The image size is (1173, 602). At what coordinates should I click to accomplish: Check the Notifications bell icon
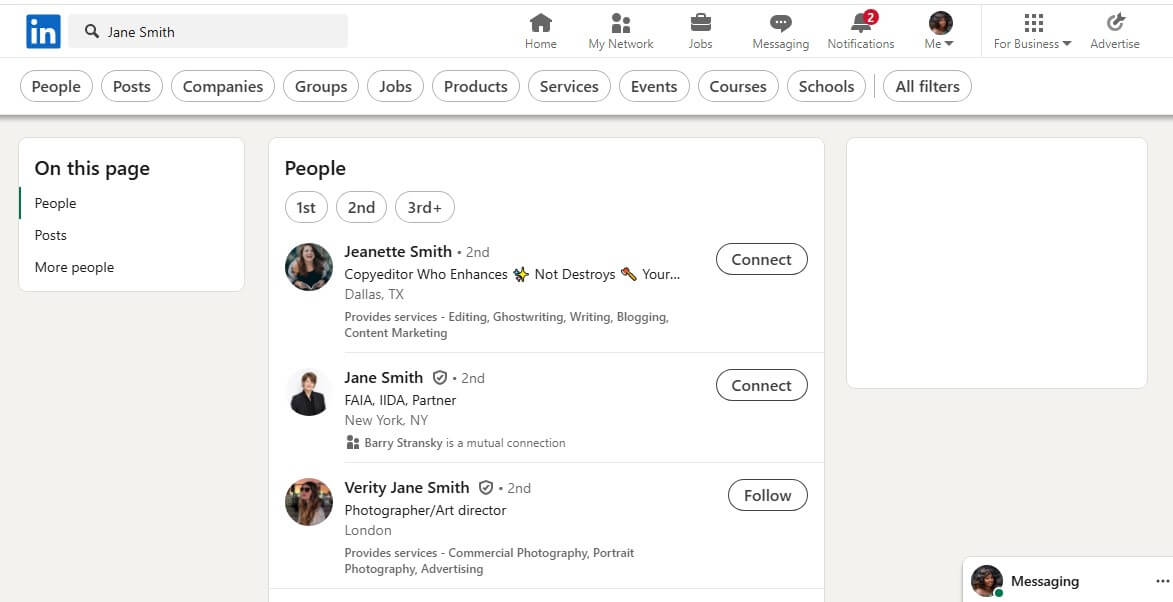(860, 23)
